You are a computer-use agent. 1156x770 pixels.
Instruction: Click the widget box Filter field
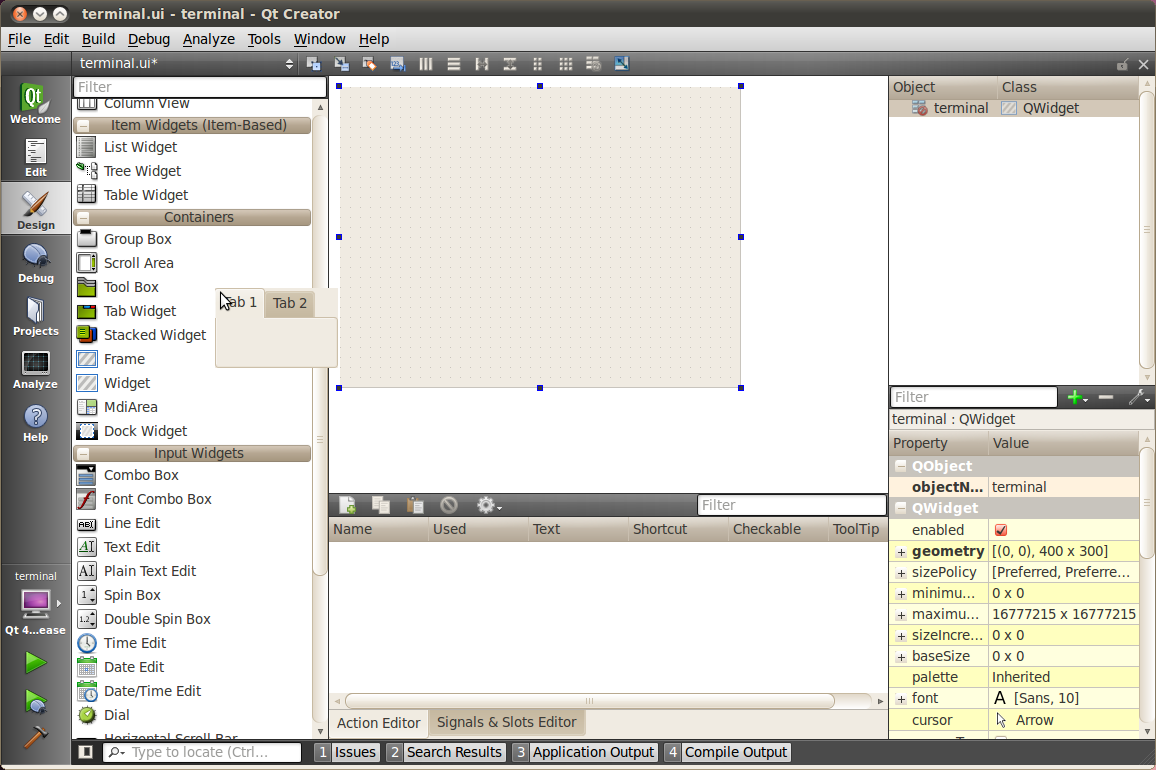[x=200, y=87]
